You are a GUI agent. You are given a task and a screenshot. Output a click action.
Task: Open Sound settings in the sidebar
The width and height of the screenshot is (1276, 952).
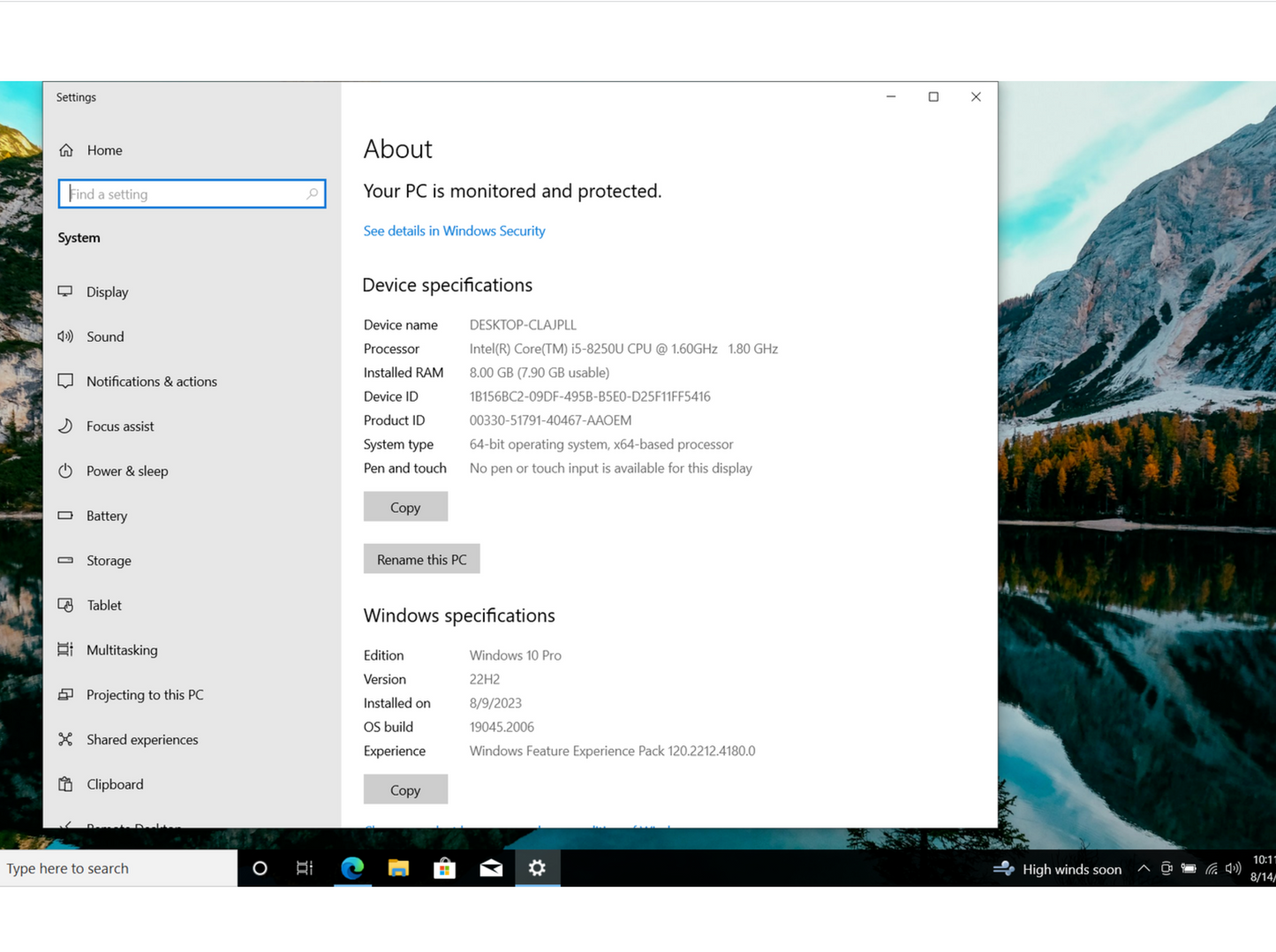pyautogui.click(x=105, y=336)
